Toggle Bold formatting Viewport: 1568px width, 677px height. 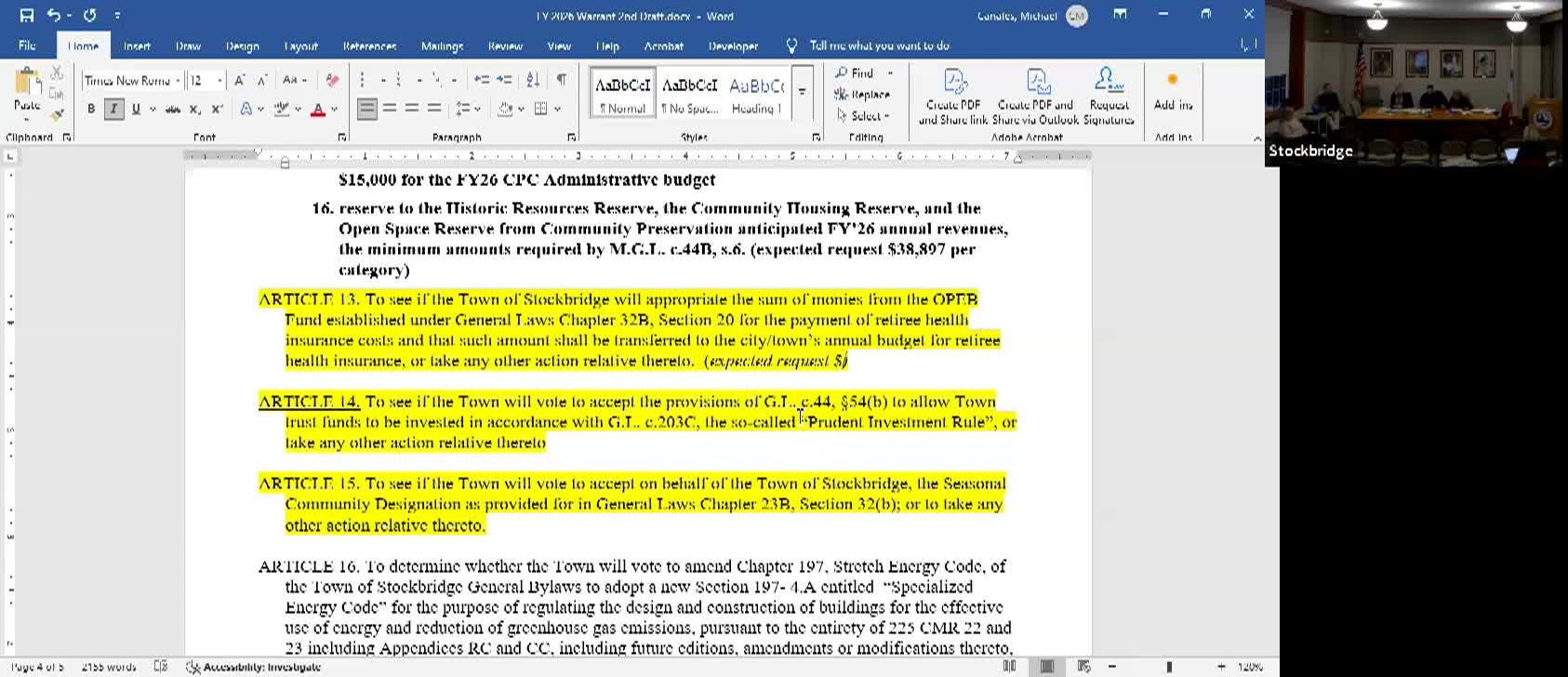91,109
